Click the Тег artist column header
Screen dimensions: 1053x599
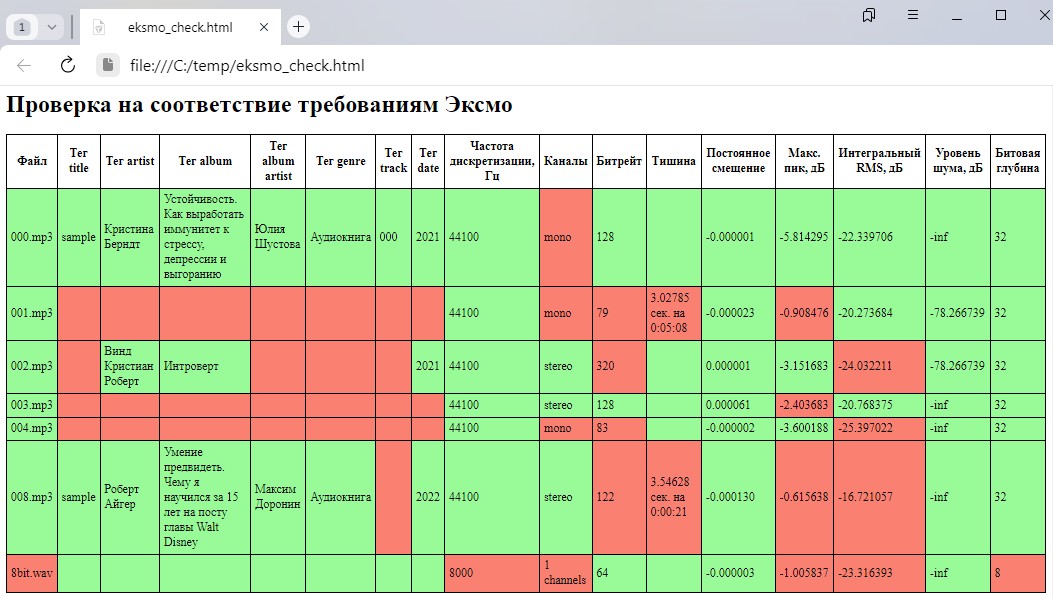[x=129, y=160]
